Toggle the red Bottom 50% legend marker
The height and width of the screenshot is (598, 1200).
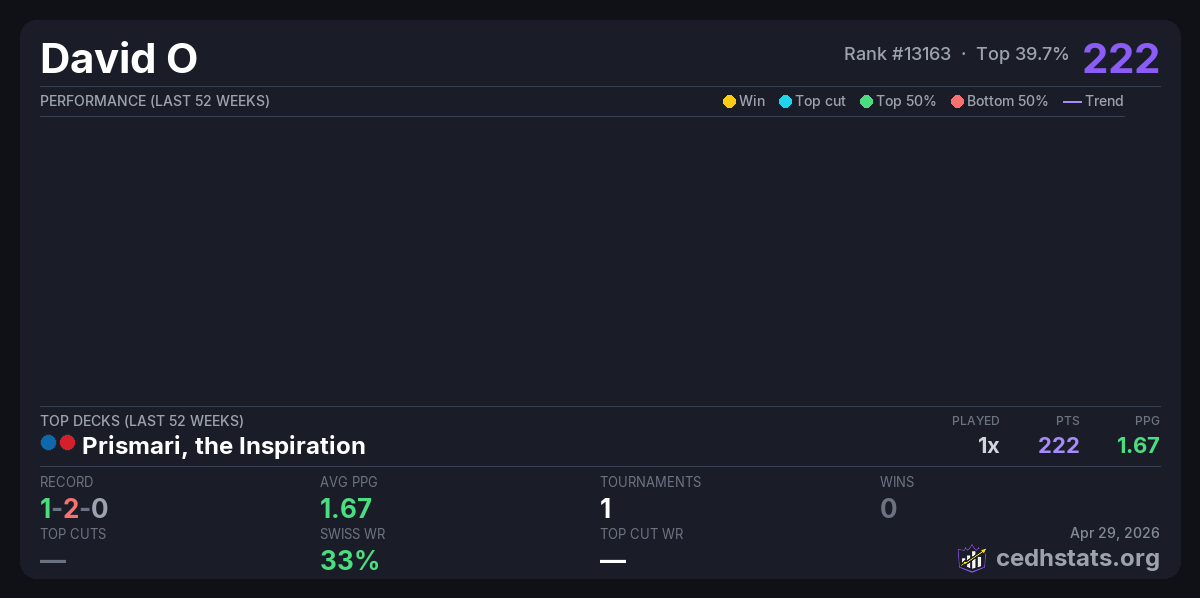click(957, 101)
